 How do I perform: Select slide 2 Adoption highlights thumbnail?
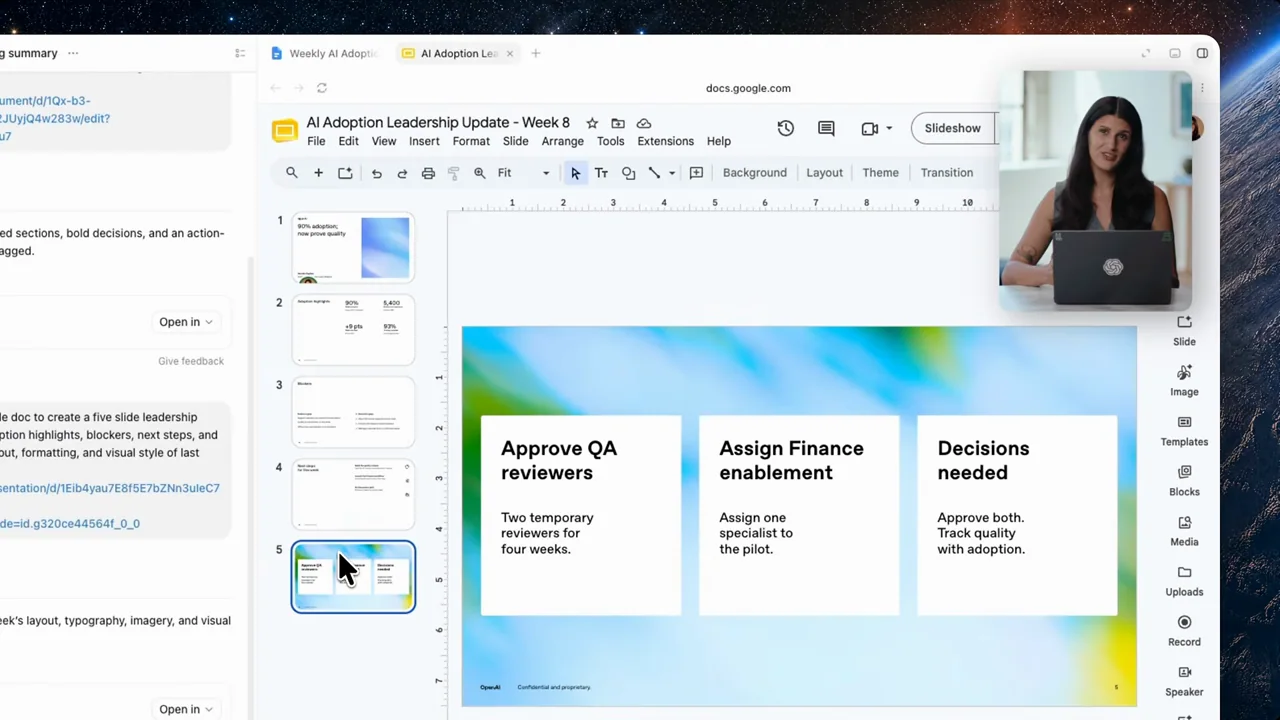(353, 330)
